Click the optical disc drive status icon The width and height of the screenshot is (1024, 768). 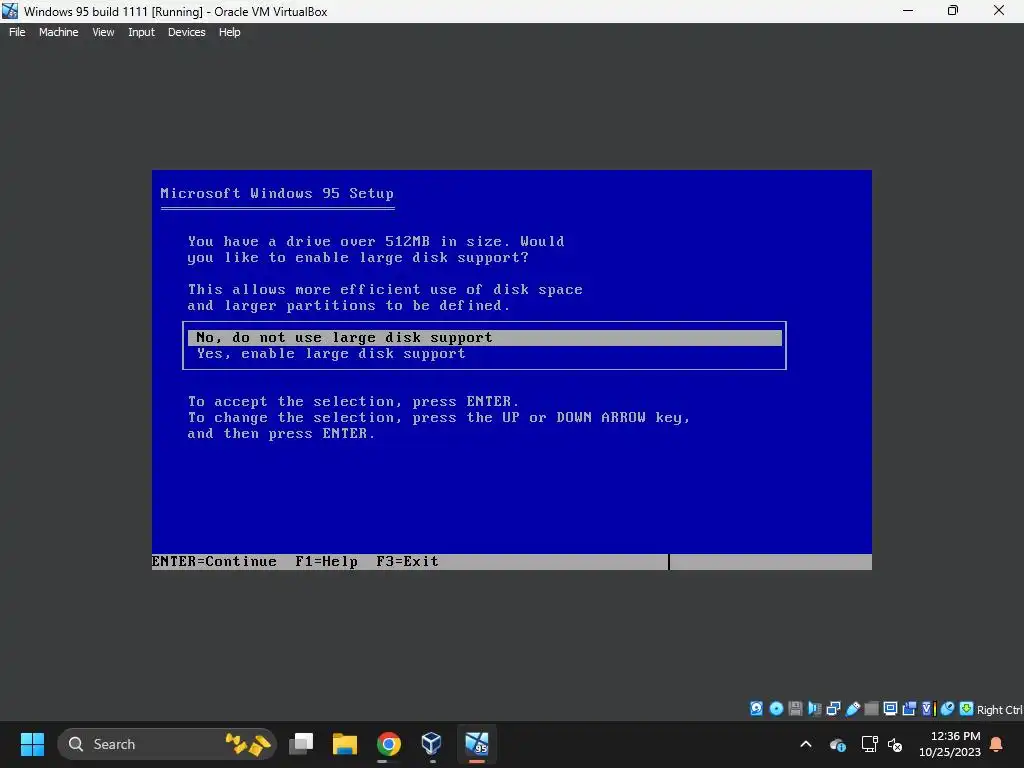tap(776, 709)
